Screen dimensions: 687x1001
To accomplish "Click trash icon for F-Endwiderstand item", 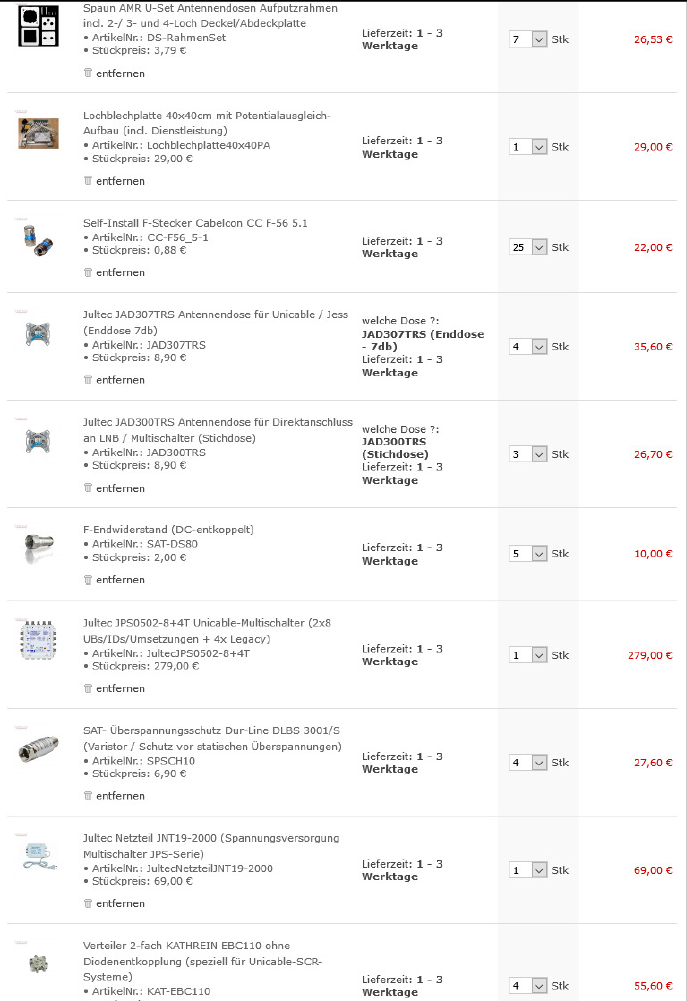I will click(x=88, y=579).
